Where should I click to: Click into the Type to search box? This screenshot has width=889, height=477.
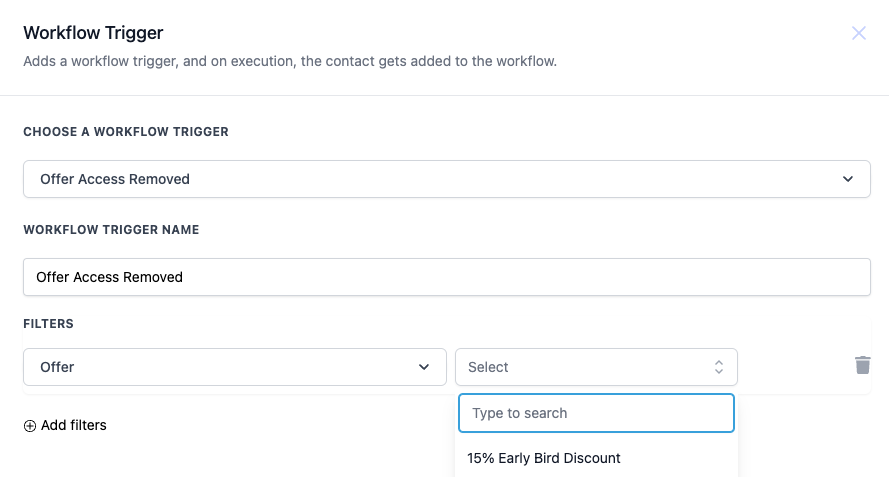(596, 413)
